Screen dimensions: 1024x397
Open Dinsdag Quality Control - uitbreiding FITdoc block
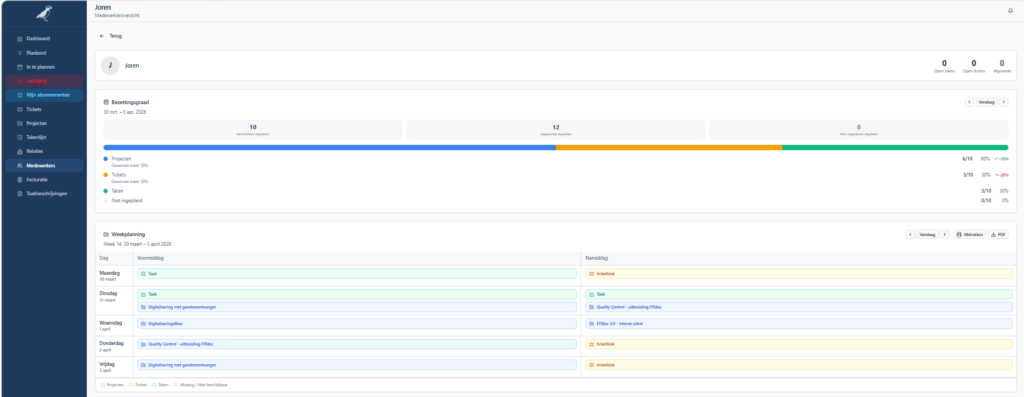pos(799,307)
